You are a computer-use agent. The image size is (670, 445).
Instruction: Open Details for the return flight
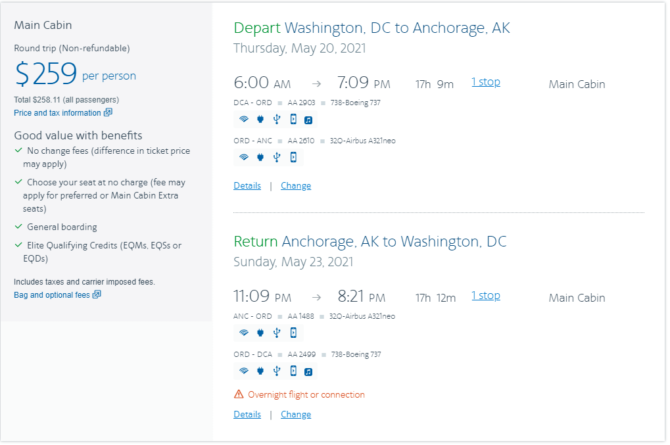pos(247,414)
